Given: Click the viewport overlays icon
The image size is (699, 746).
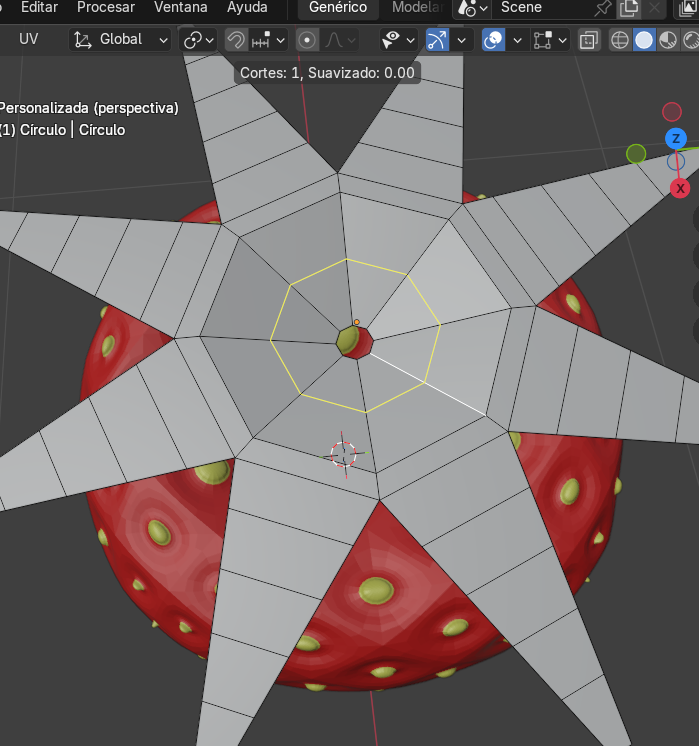Looking at the screenshot, I should point(493,40).
